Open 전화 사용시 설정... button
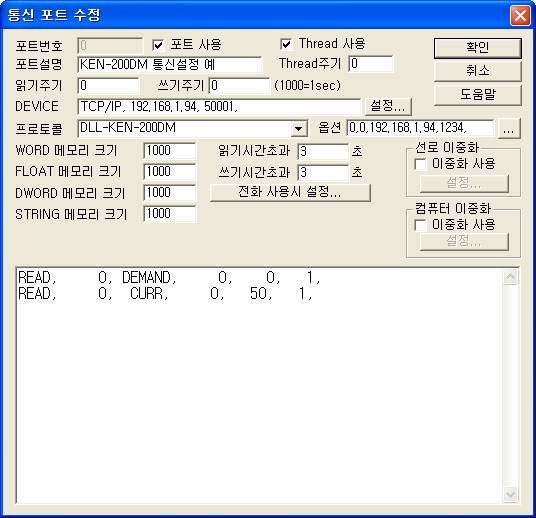This screenshot has width=536, height=518. tap(290, 192)
